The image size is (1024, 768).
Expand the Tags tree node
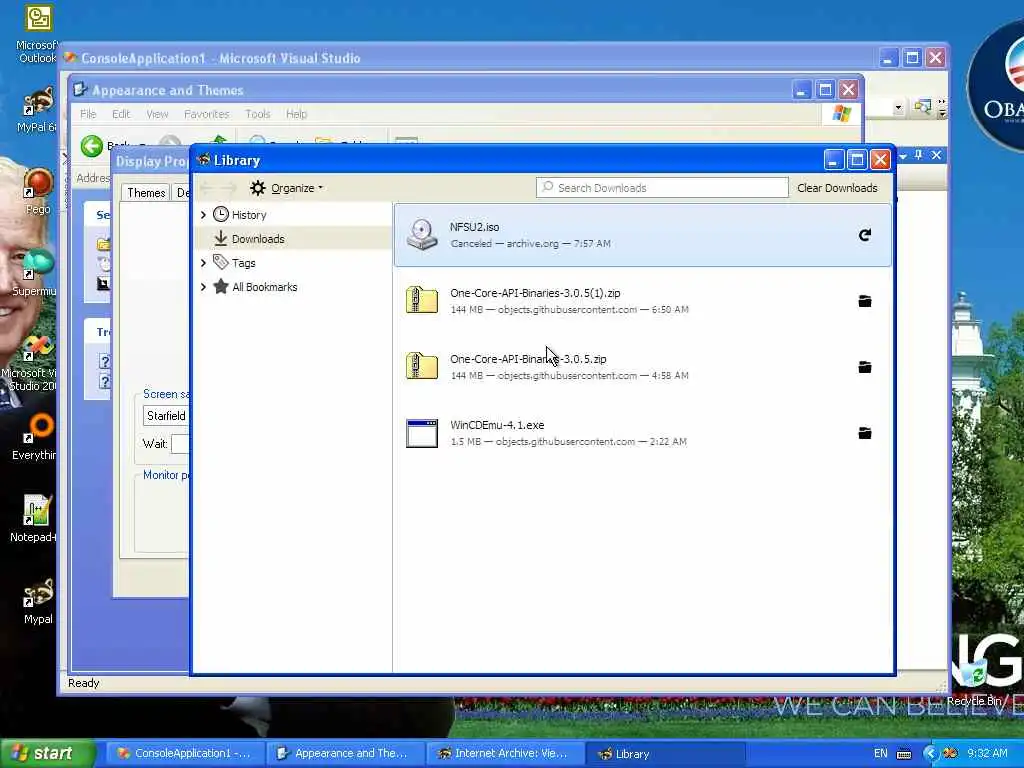(x=203, y=263)
